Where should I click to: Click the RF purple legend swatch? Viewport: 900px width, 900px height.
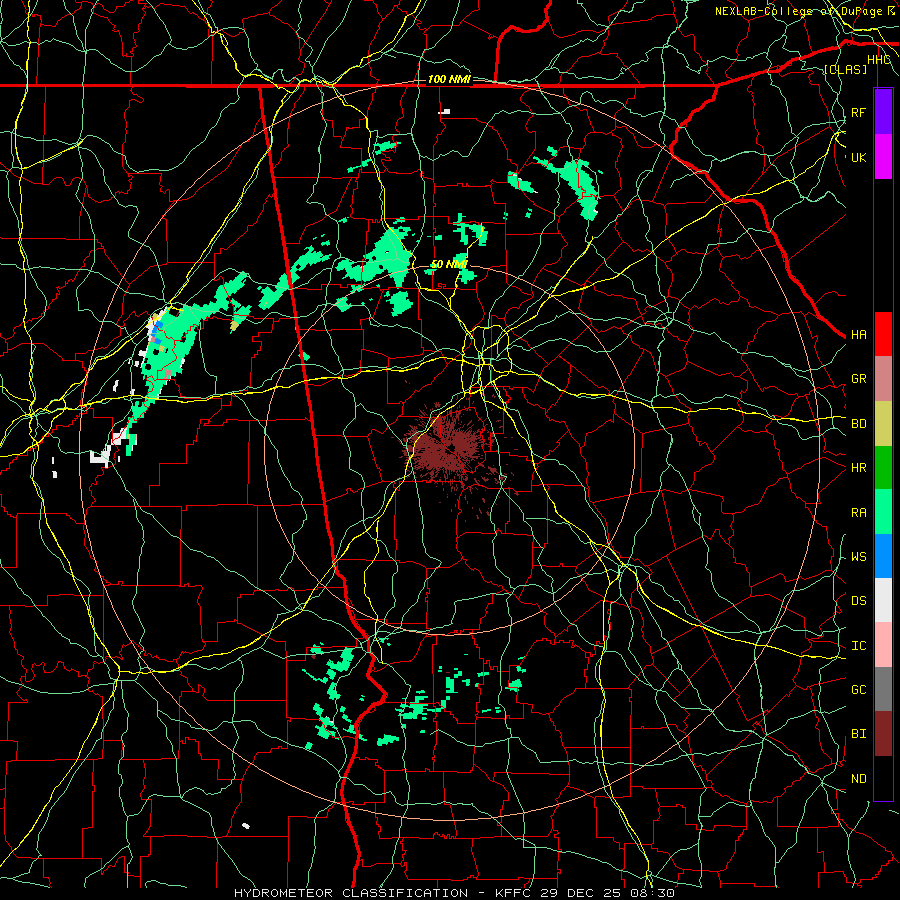pyautogui.click(x=883, y=112)
